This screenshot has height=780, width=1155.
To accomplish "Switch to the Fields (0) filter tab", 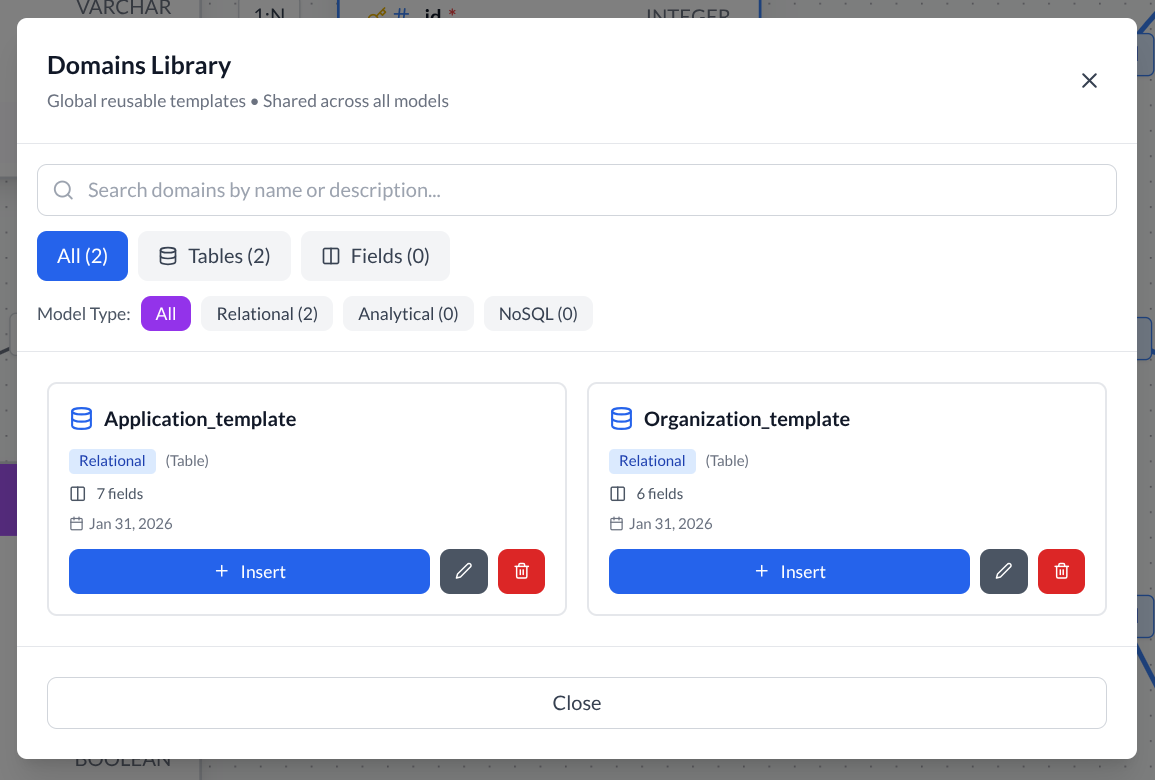I will click(375, 256).
